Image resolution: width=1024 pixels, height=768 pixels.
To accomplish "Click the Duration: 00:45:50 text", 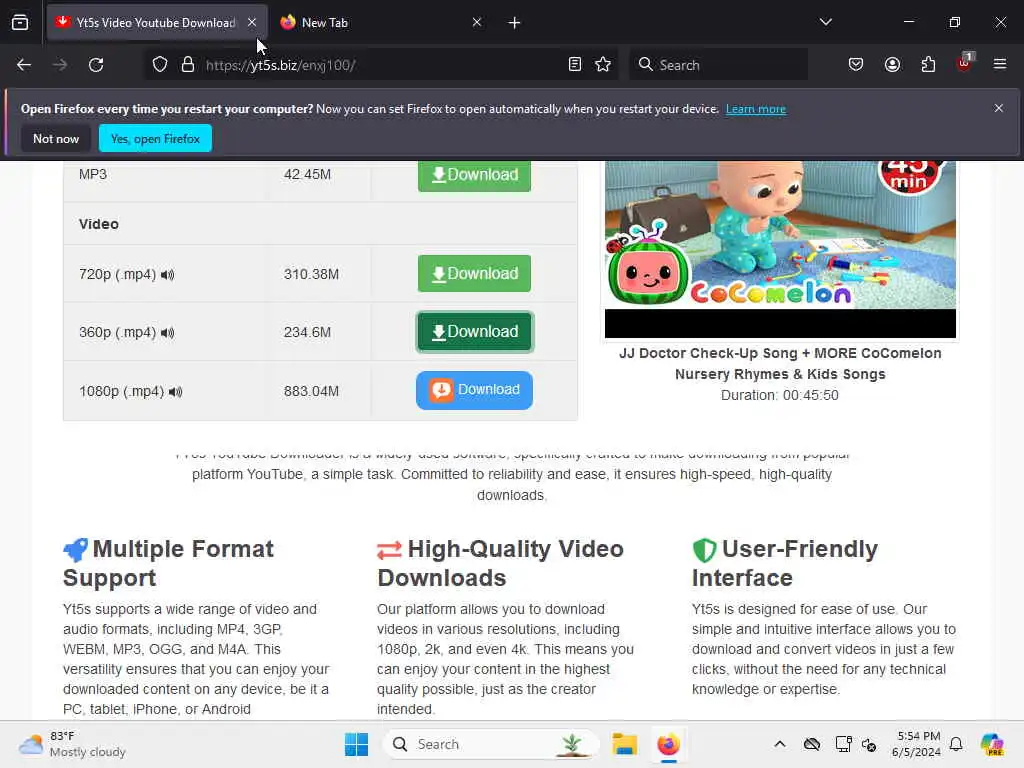I will [780, 395].
